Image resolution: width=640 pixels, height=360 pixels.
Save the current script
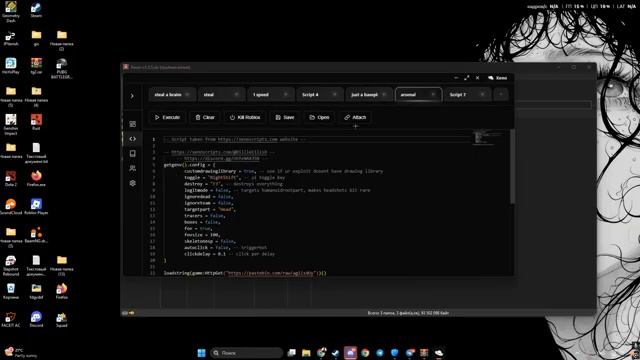tap(285, 118)
